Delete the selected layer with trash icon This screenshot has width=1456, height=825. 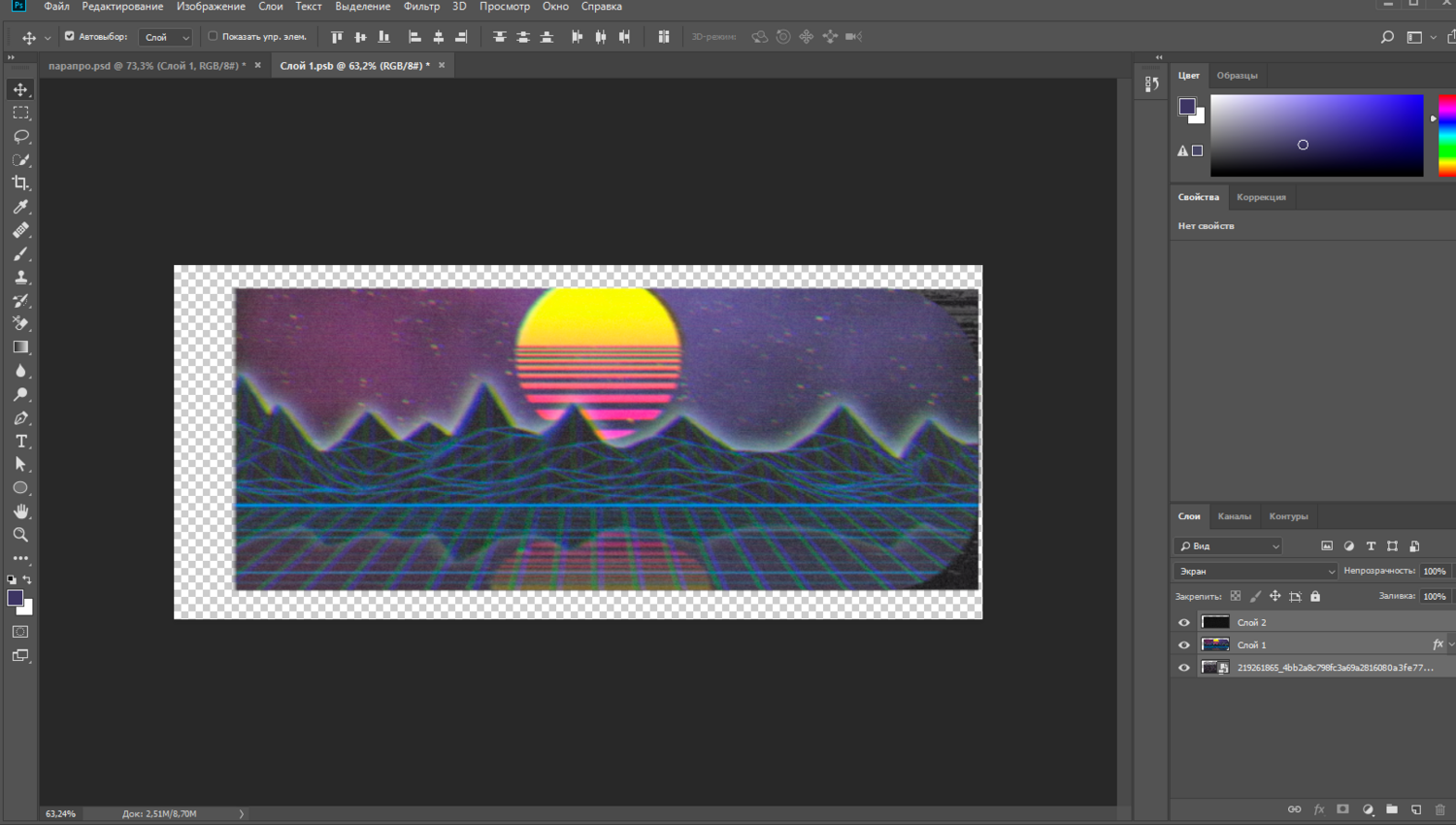(1440, 809)
